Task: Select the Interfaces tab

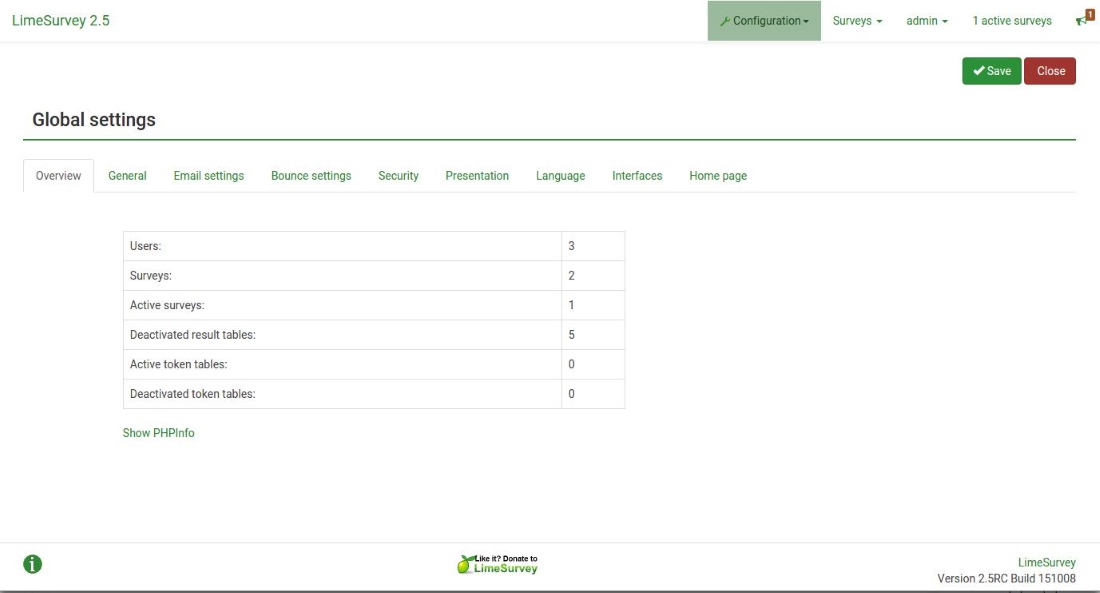Action: click(x=637, y=176)
